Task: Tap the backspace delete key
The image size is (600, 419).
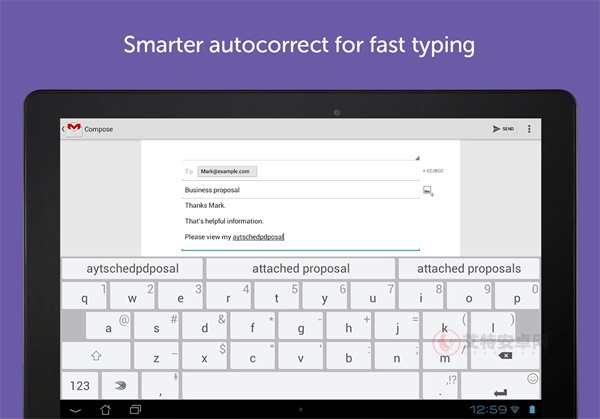Action: click(x=505, y=356)
